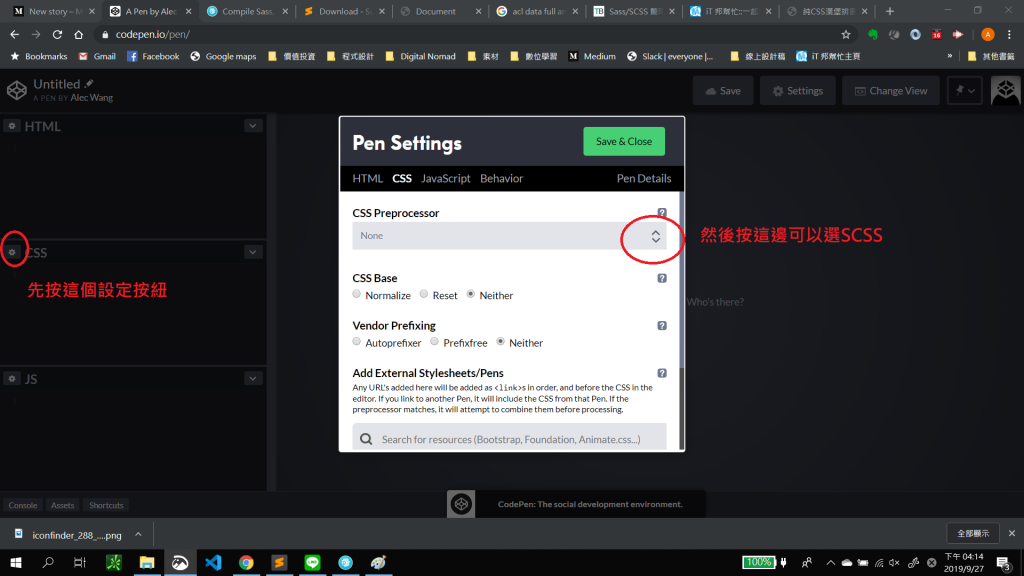Open the Gmail bookmark

(x=97, y=56)
